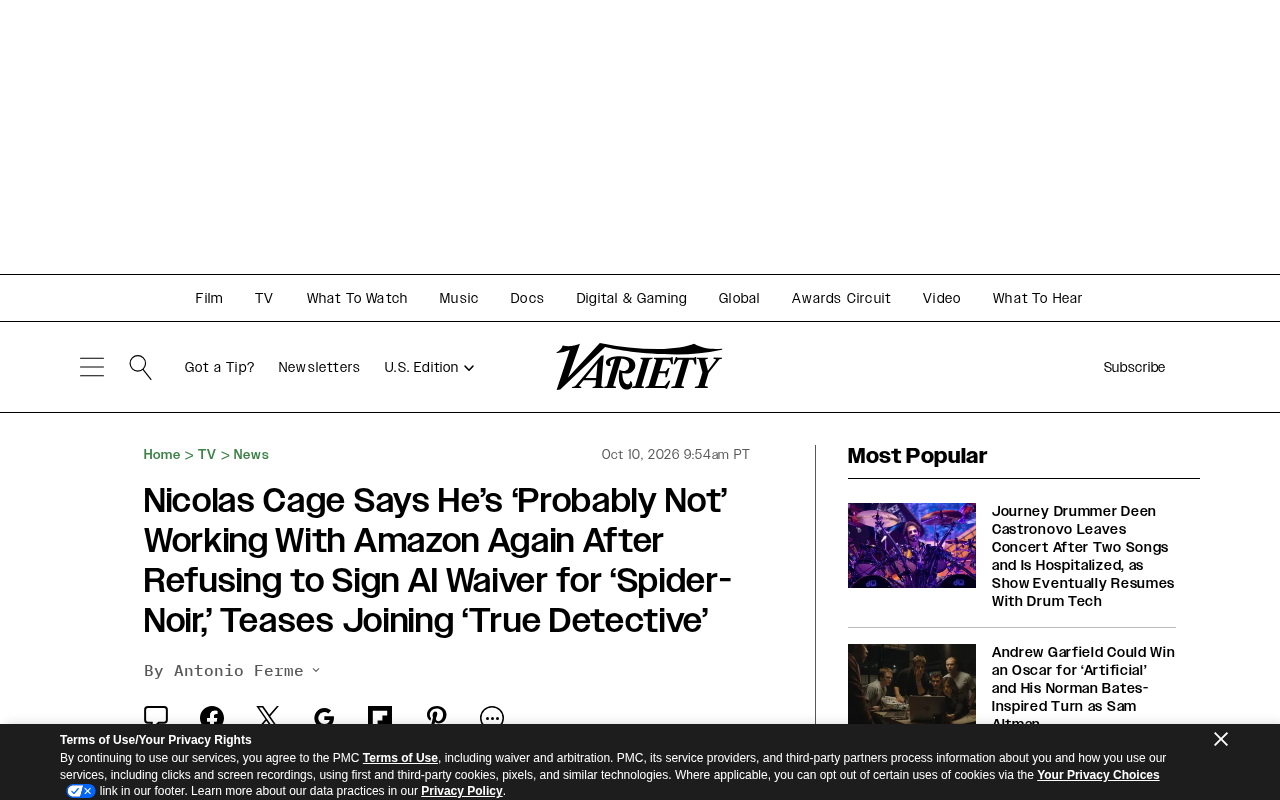Go to Home breadcrumb
This screenshot has height=800, width=1280.
pyautogui.click(x=162, y=455)
